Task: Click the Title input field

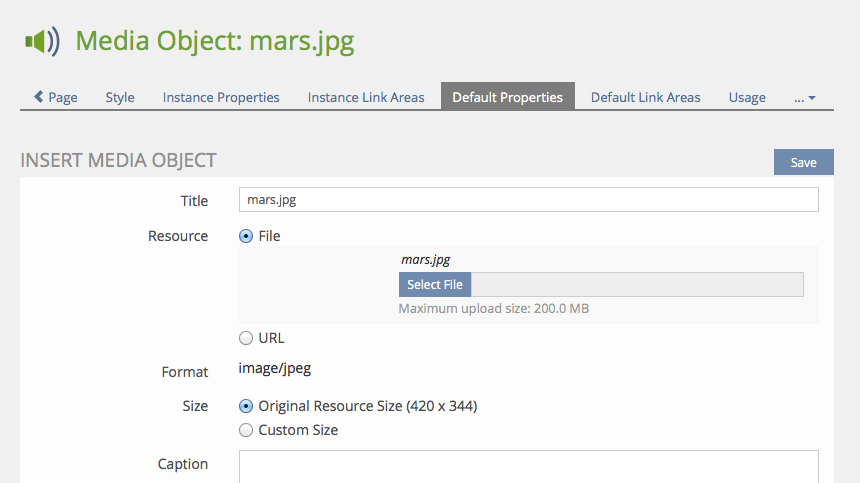Action: pos(528,200)
